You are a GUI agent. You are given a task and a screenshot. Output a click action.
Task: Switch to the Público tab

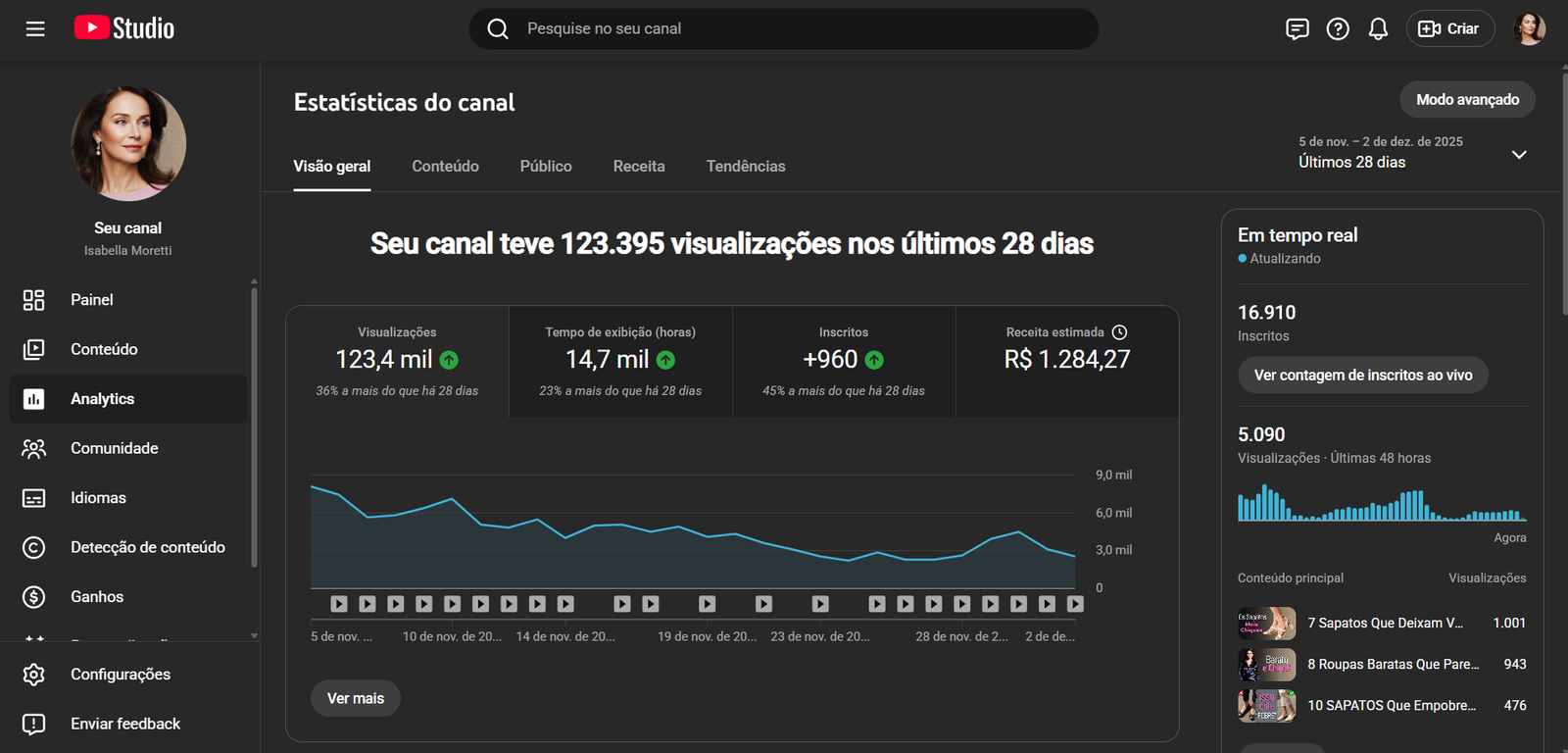pyautogui.click(x=546, y=167)
